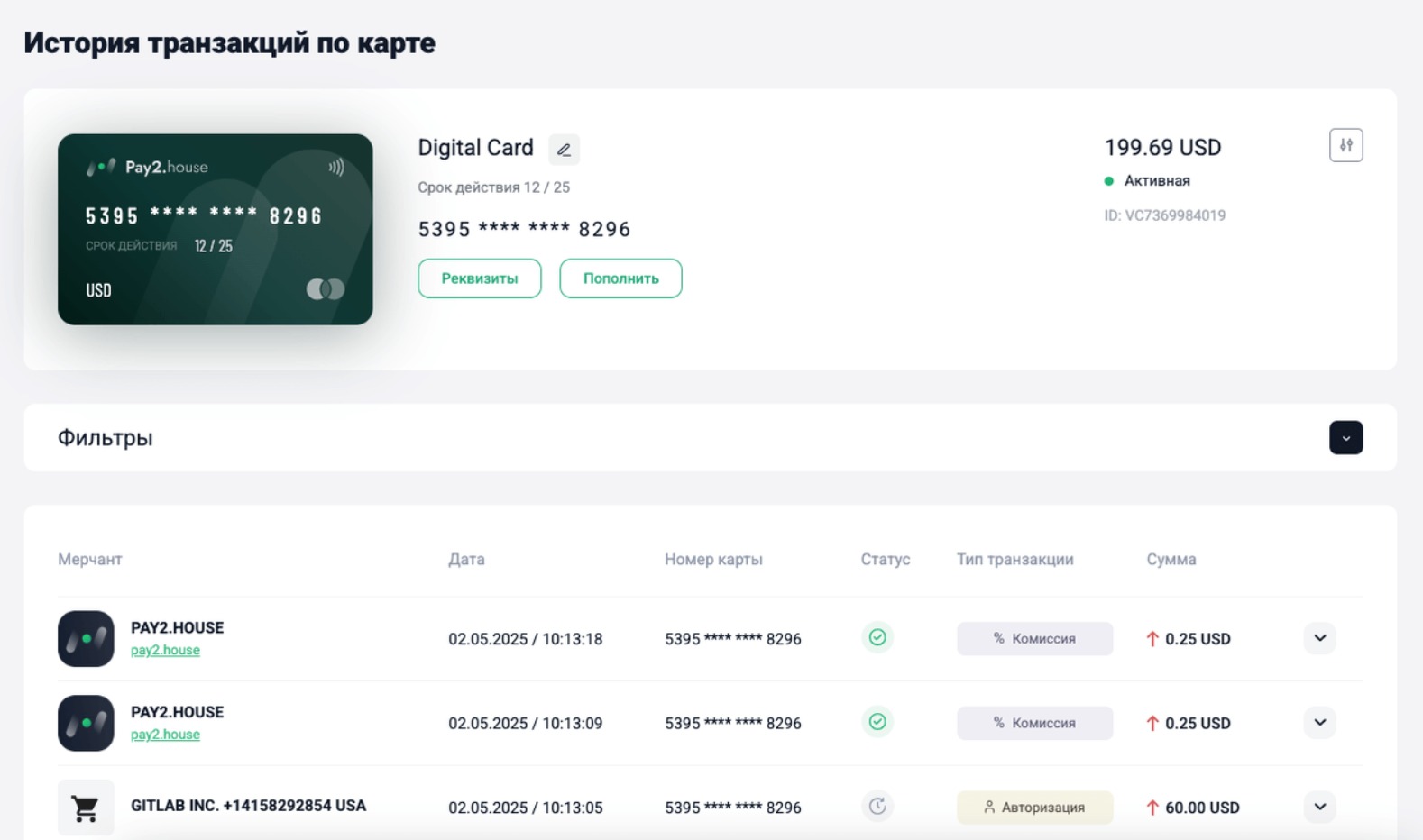1423x840 pixels.
Task: Open card settings sliders icon
Action: point(1345,145)
